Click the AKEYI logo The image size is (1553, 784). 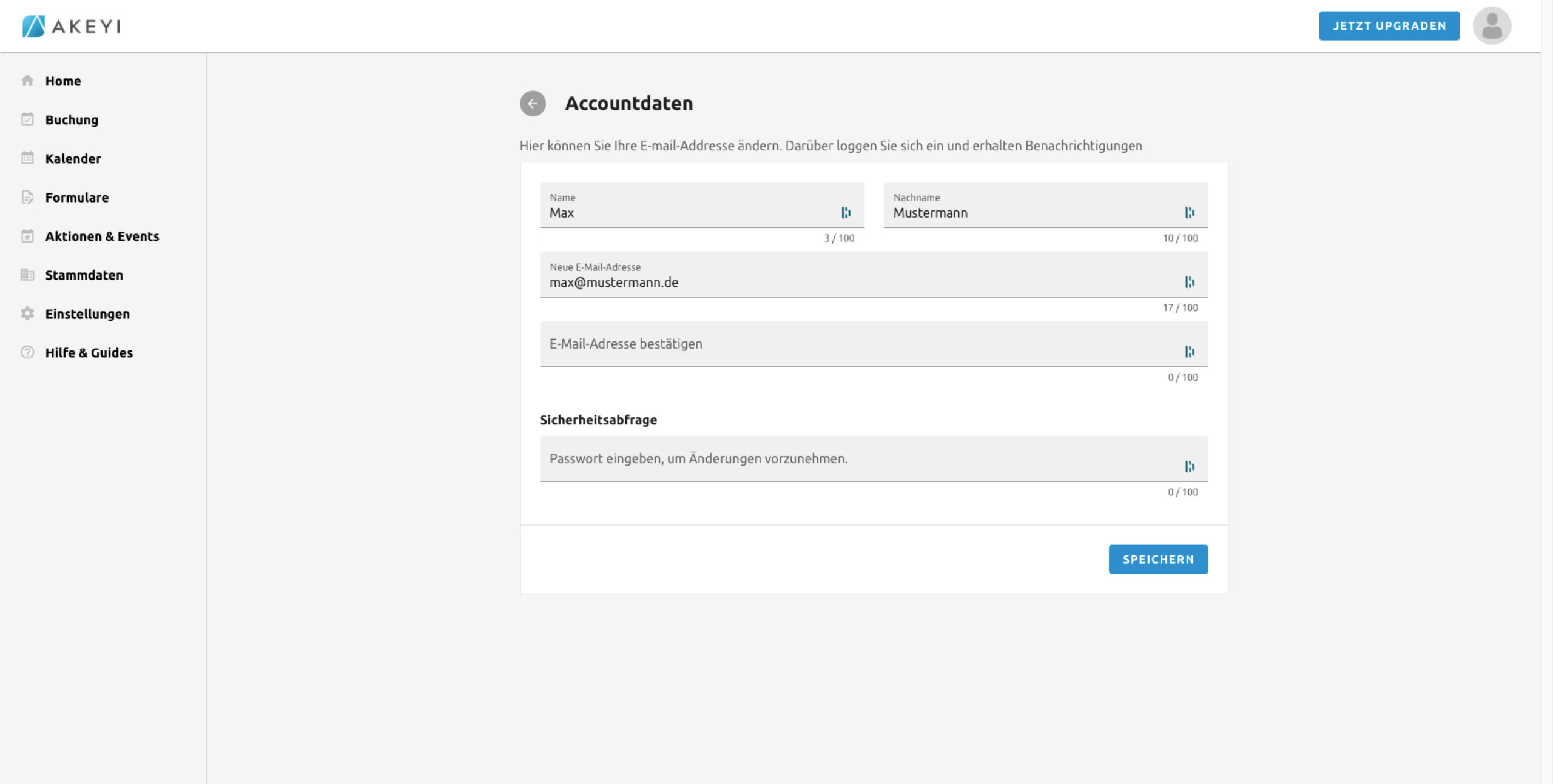pos(72,26)
